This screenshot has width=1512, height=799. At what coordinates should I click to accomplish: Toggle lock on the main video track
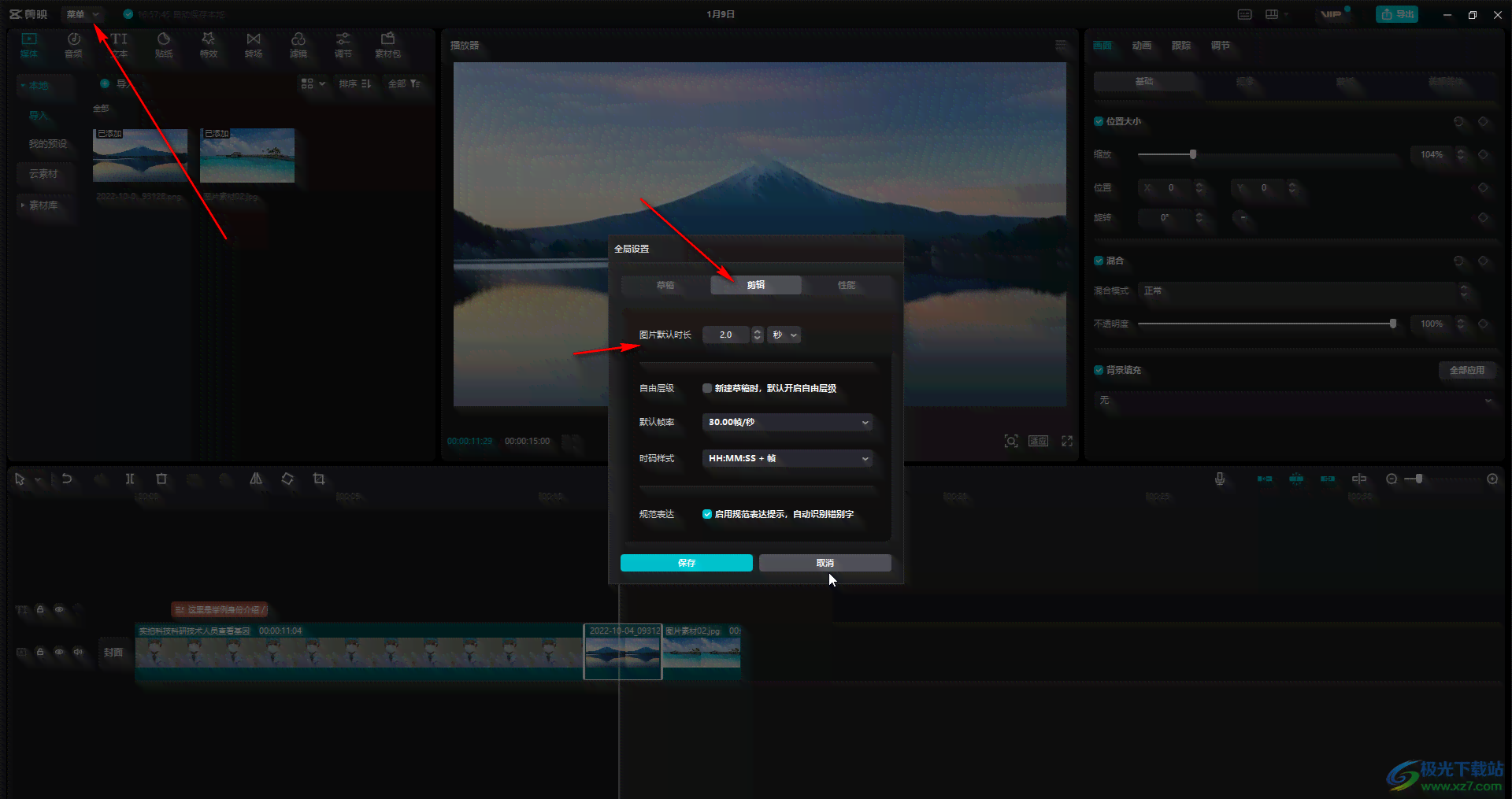click(40, 652)
